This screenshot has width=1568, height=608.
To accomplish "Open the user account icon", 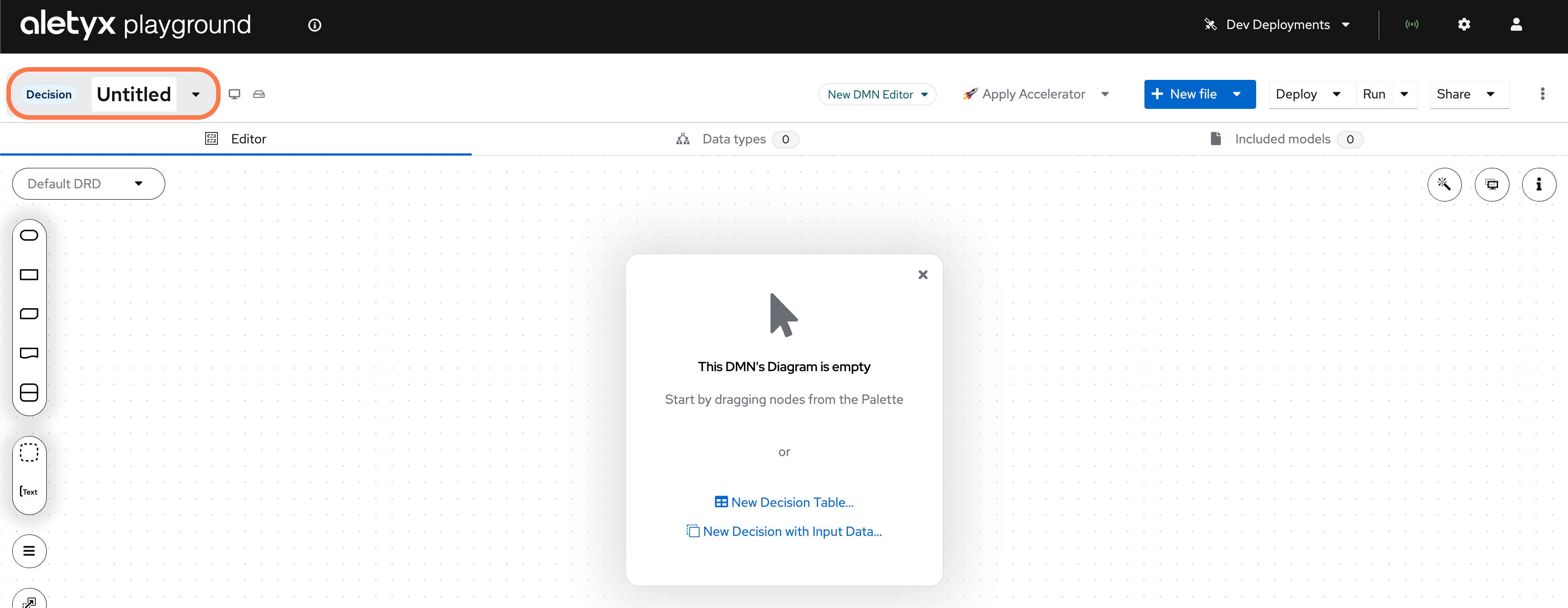I will click(x=1516, y=25).
